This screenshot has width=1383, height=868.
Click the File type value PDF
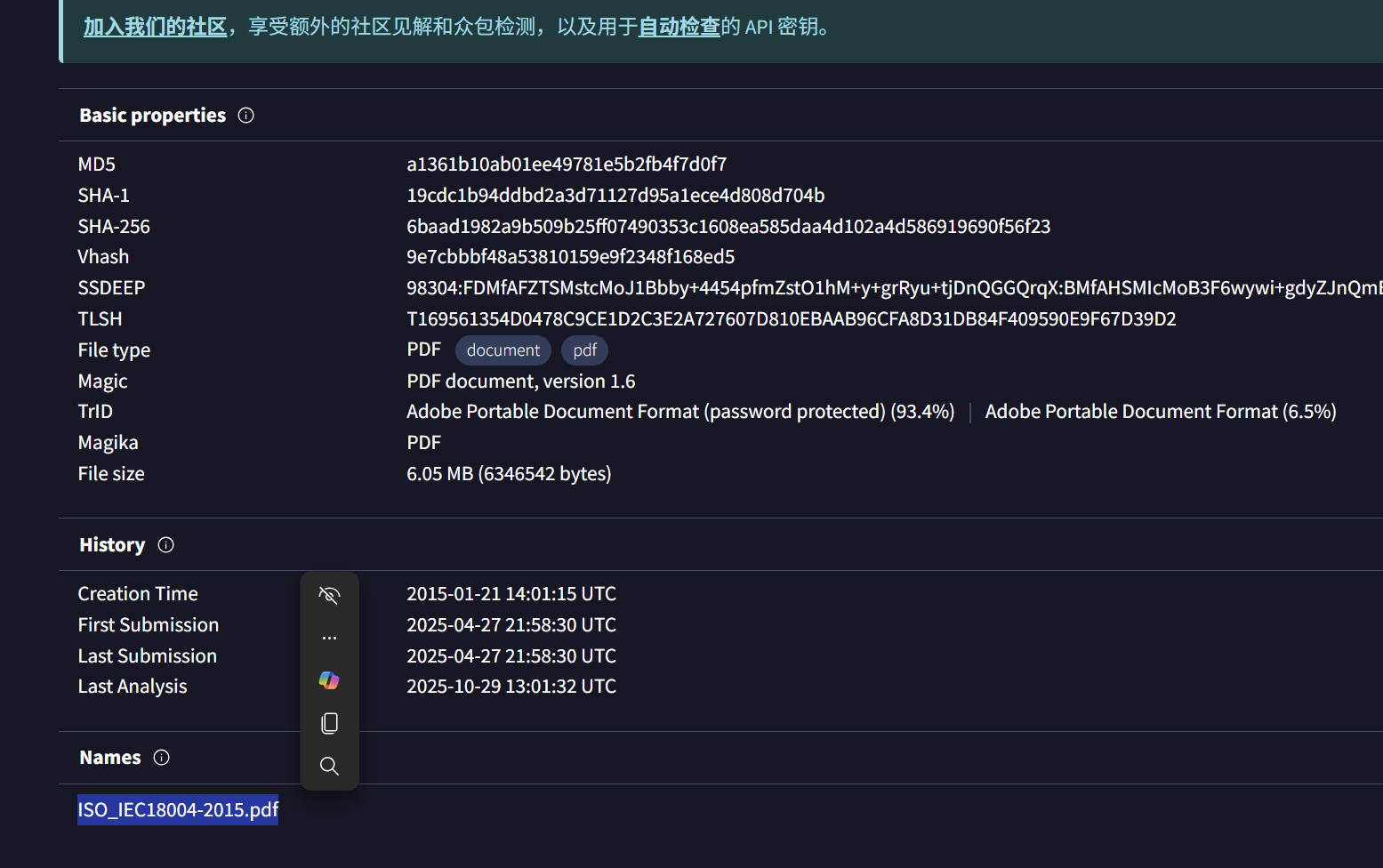point(424,350)
